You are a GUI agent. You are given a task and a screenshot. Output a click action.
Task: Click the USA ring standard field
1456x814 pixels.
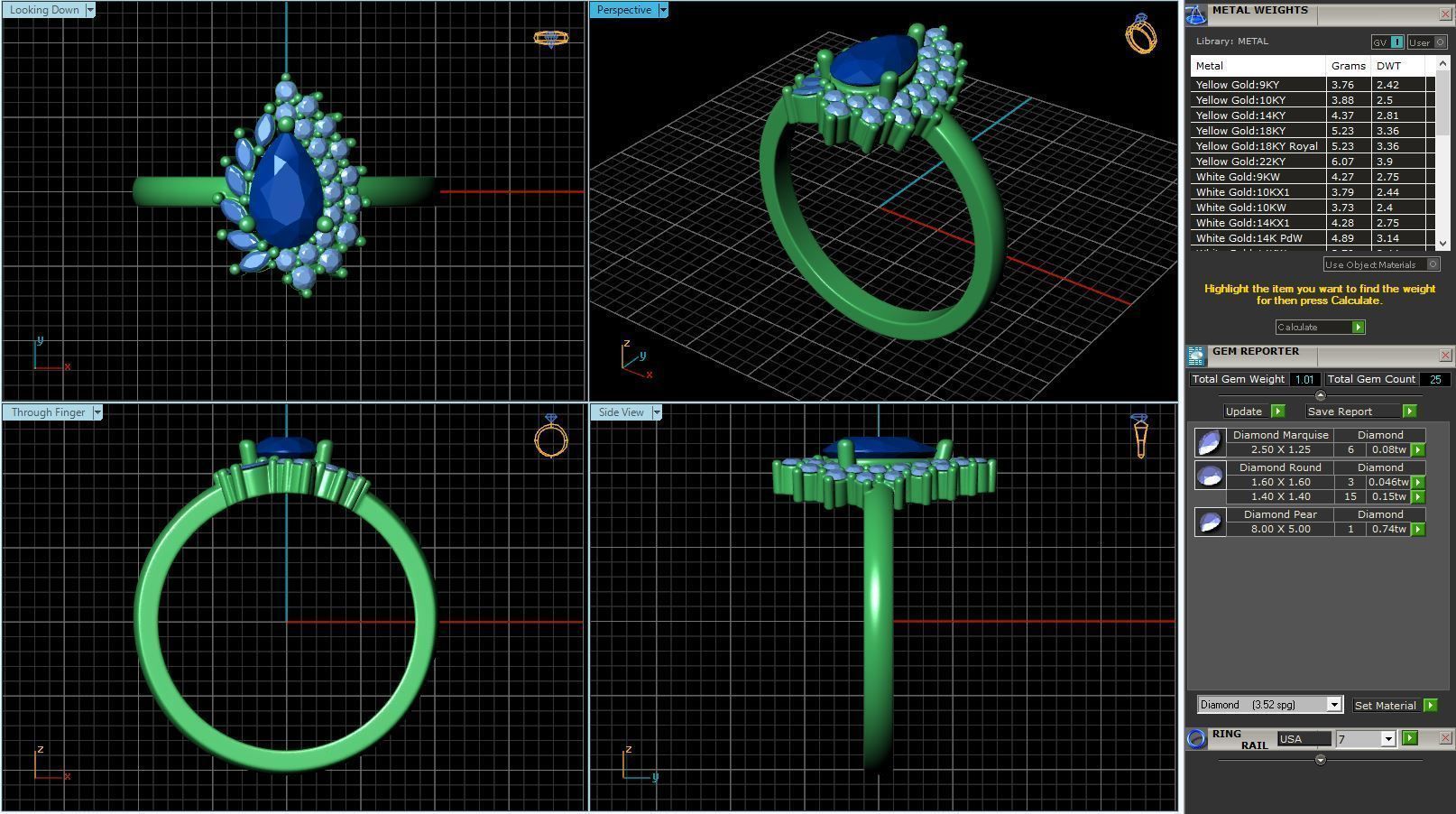(1304, 739)
